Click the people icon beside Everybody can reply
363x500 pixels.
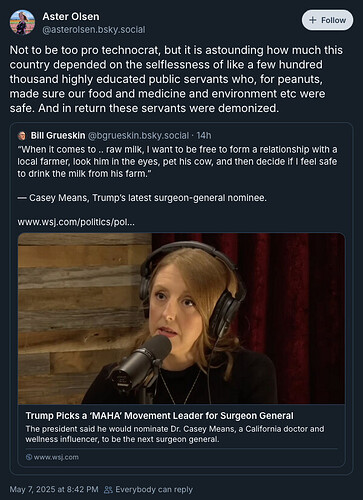click(108, 490)
